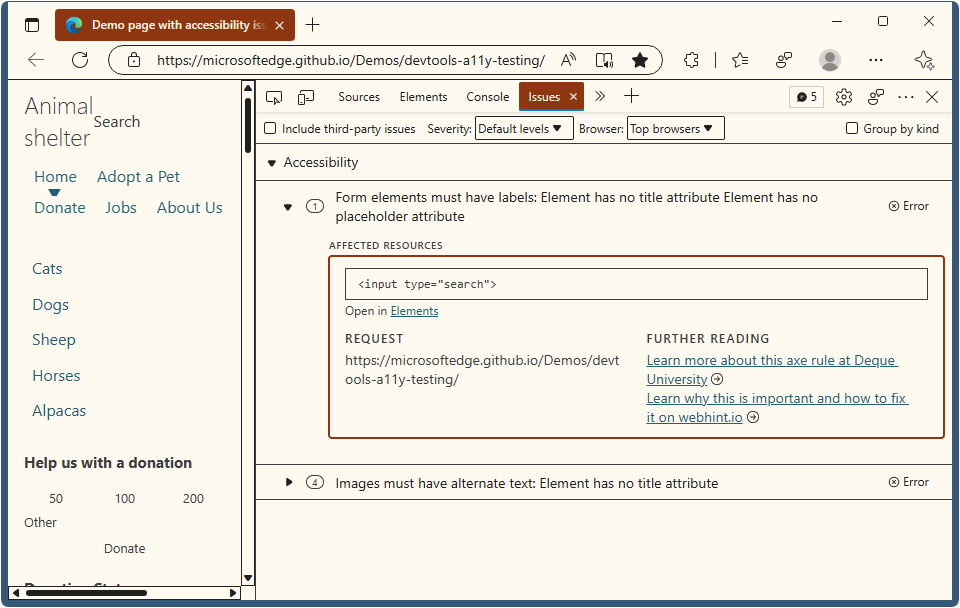960x608 pixels.
Task: Open the Browser Top browsers dropdown
Action: [675, 128]
